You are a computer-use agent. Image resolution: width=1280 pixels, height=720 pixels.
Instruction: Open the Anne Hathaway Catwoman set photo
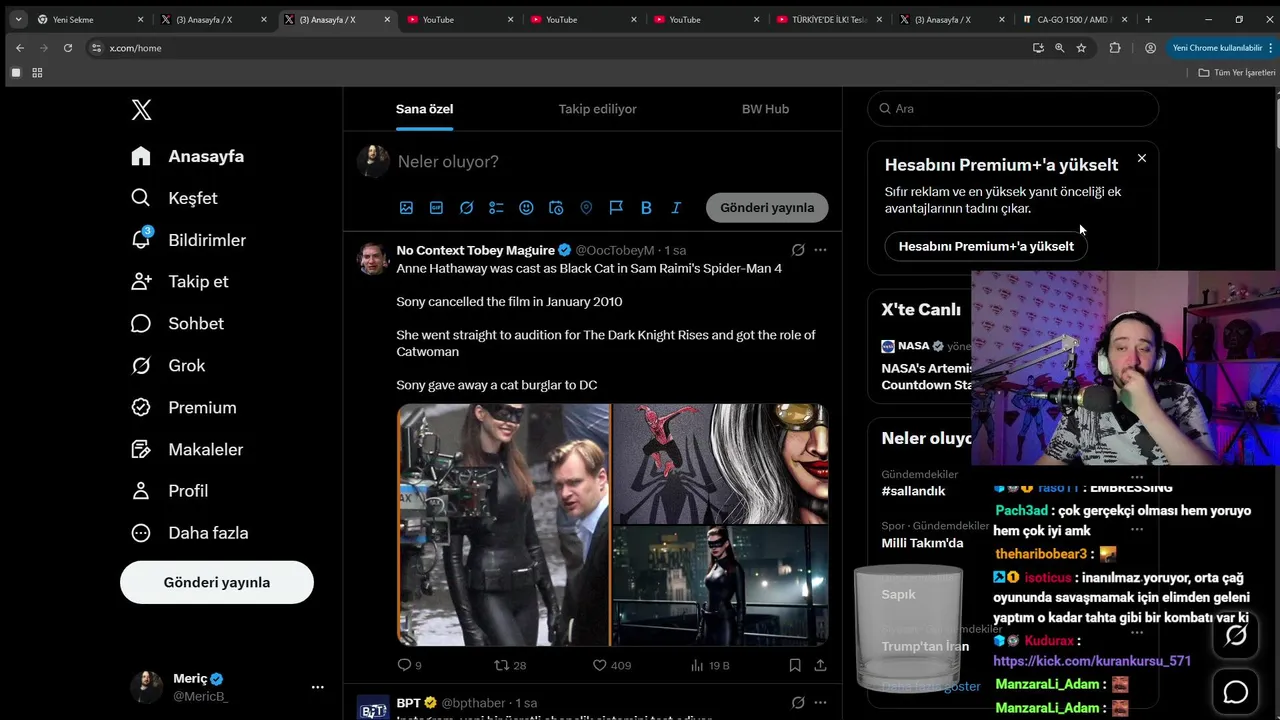(503, 525)
